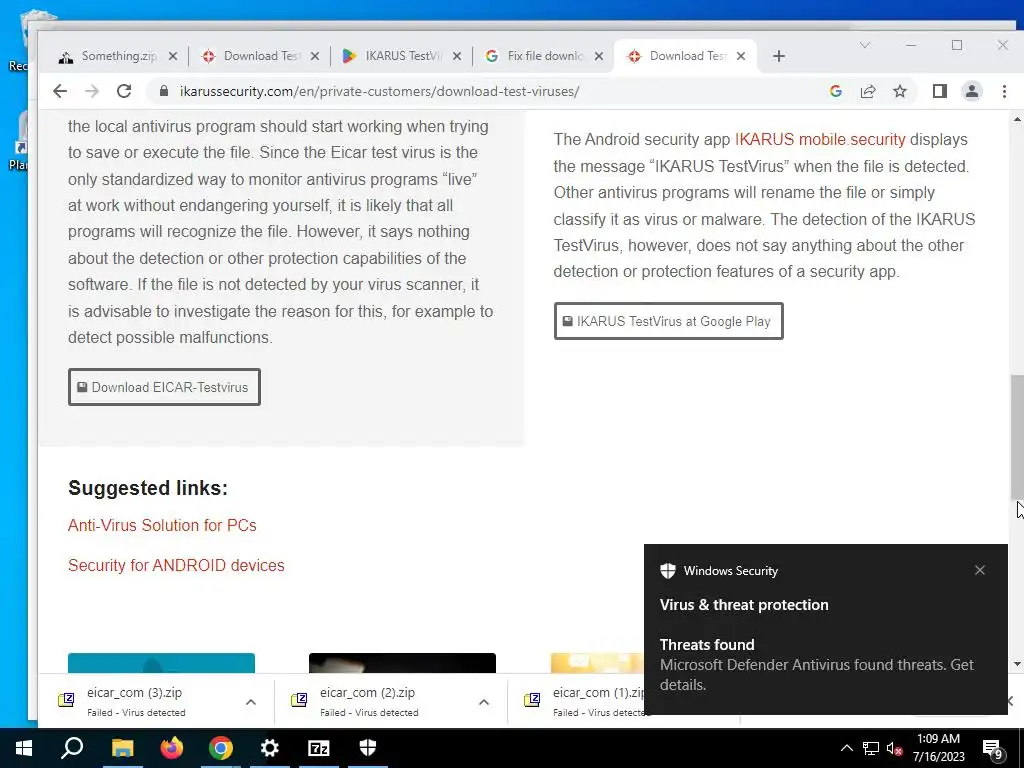
Task: Dismiss the Windows Security notification
Action: [x=980, y=570]
